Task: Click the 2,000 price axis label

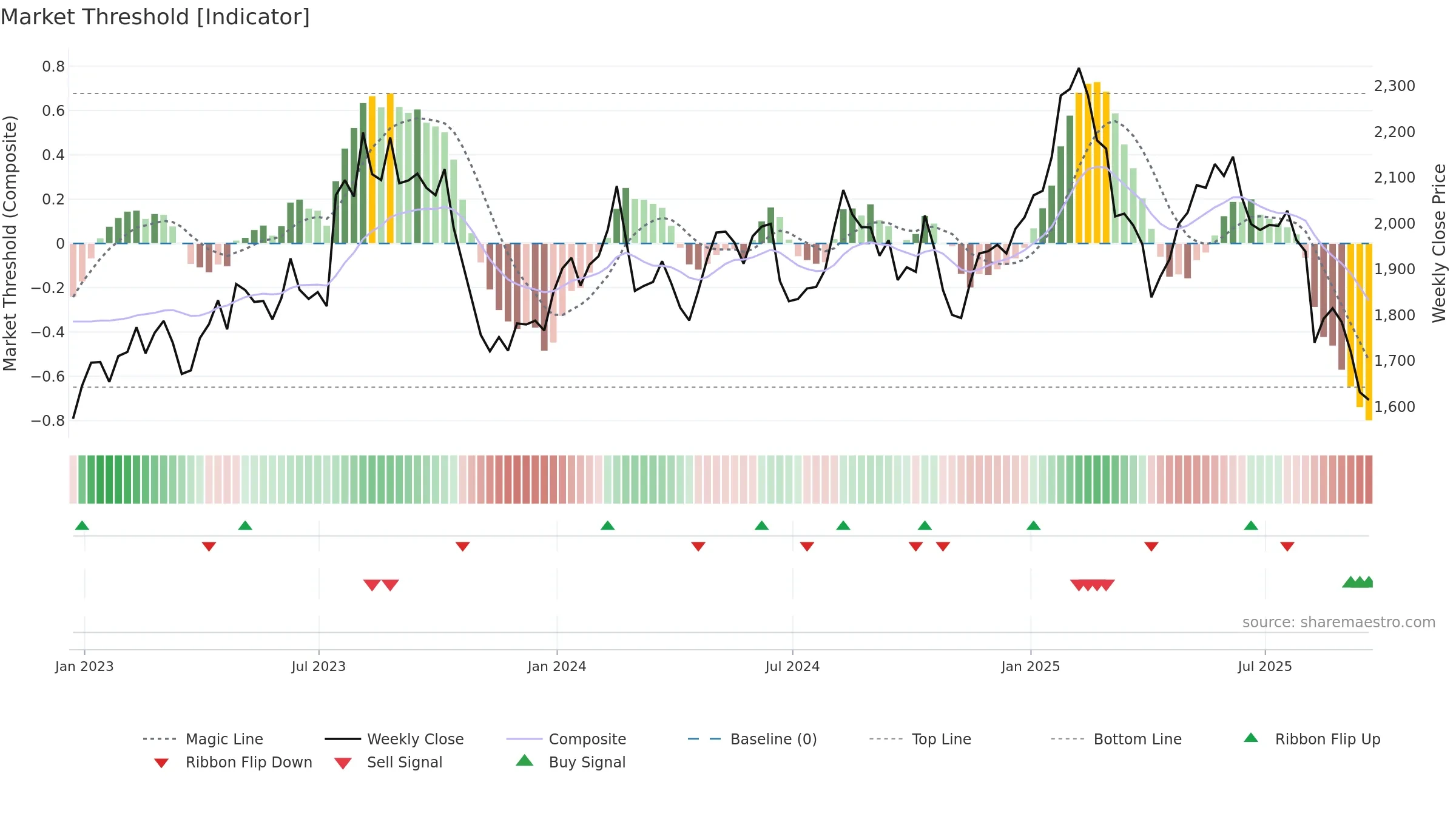Action: pyautogui.click(x=1395, y=223)
